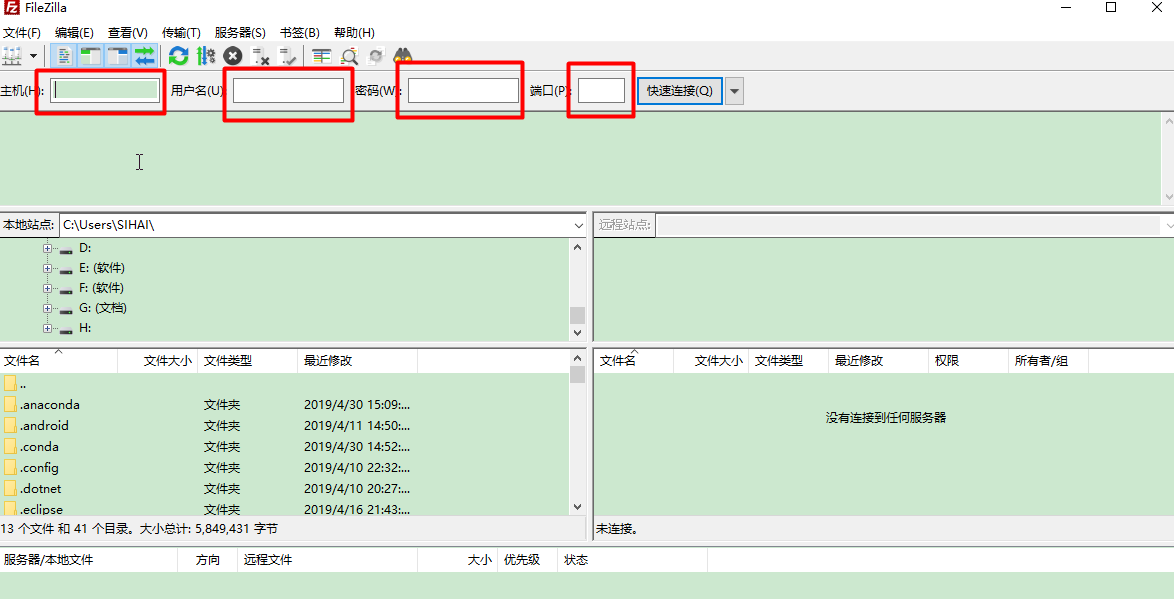Expand the D: drive node

click(x=47, y=248)
